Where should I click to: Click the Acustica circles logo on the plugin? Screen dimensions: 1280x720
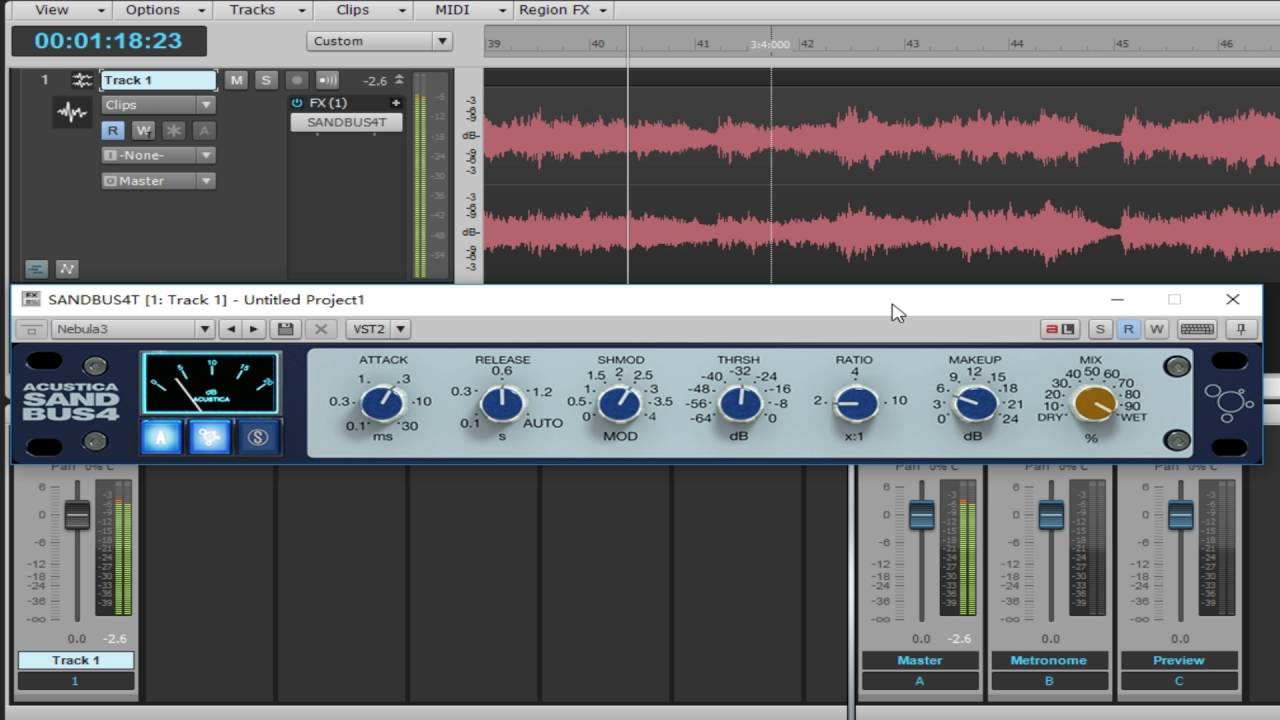click(1229, 401)
